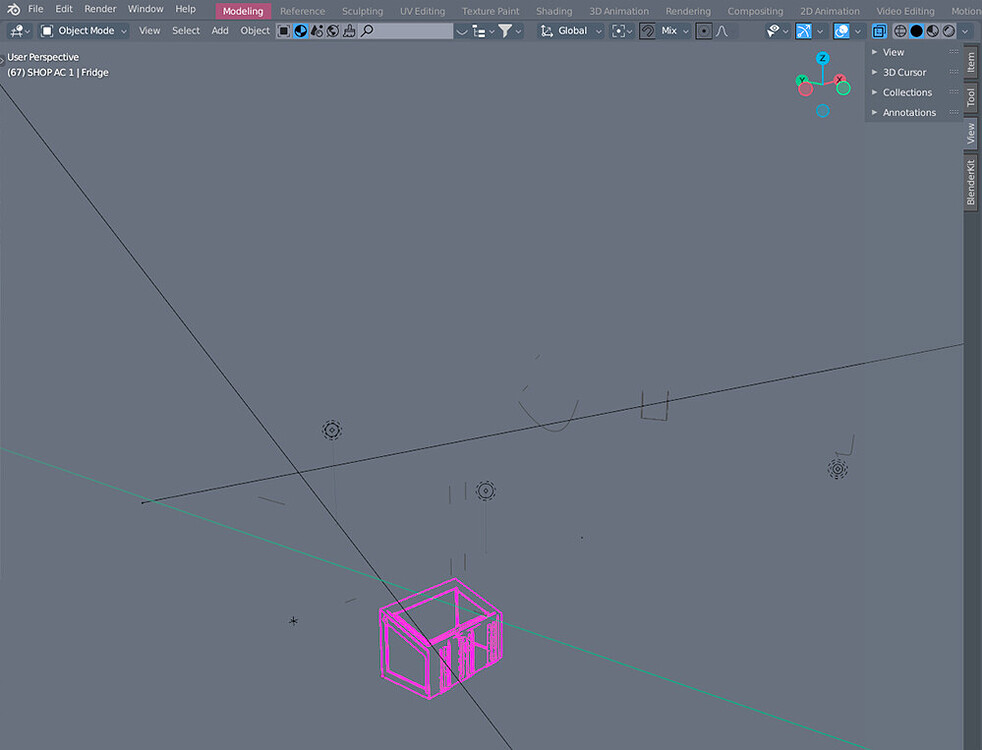982x750 pixels.
Task: Open the Help menu
Action: pos(185,9)
